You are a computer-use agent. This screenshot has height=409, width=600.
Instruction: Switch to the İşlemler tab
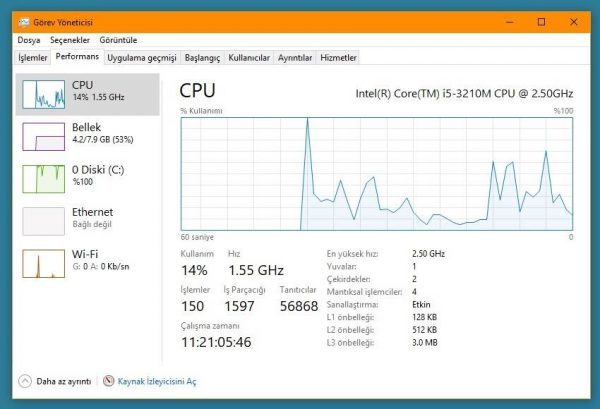pos(33,58)
